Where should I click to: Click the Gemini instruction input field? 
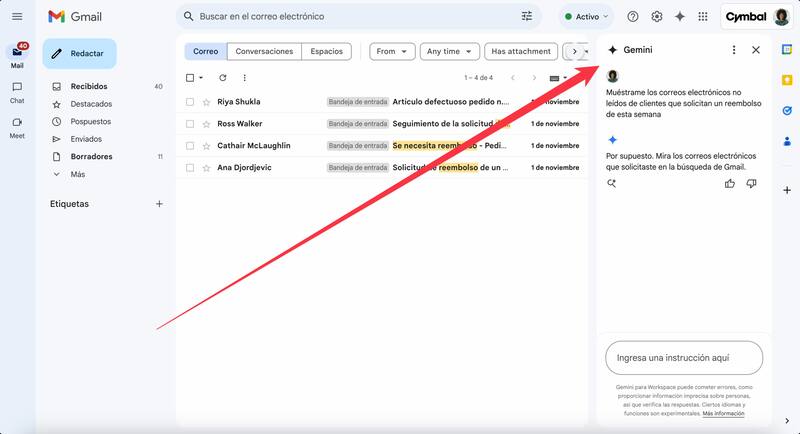pos(684,357)
